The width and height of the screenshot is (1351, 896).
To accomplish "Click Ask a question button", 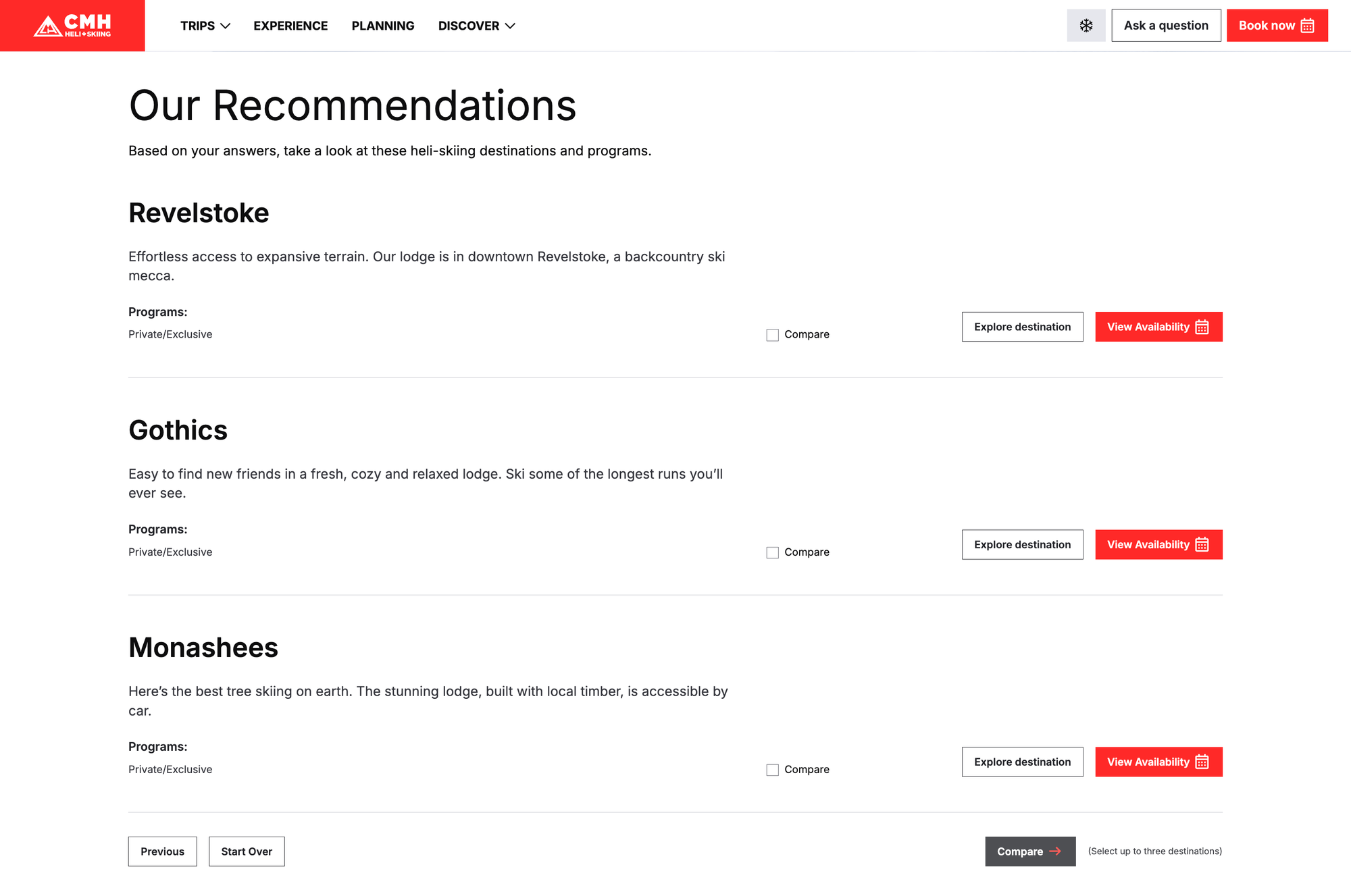I will pyautogui.click(x=1166, y=26).
